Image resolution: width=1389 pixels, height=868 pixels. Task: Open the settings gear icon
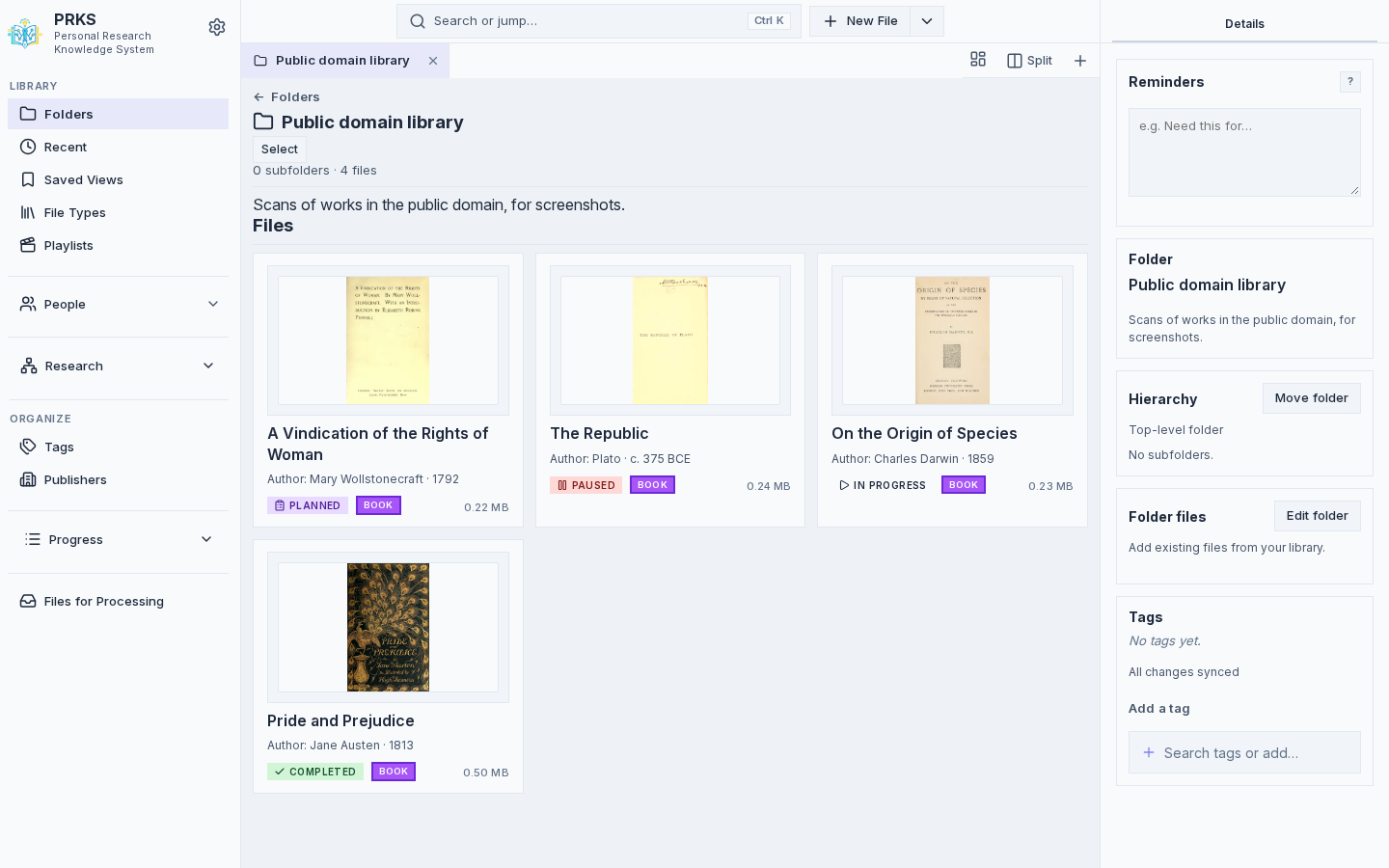click(x=217, y=27)
